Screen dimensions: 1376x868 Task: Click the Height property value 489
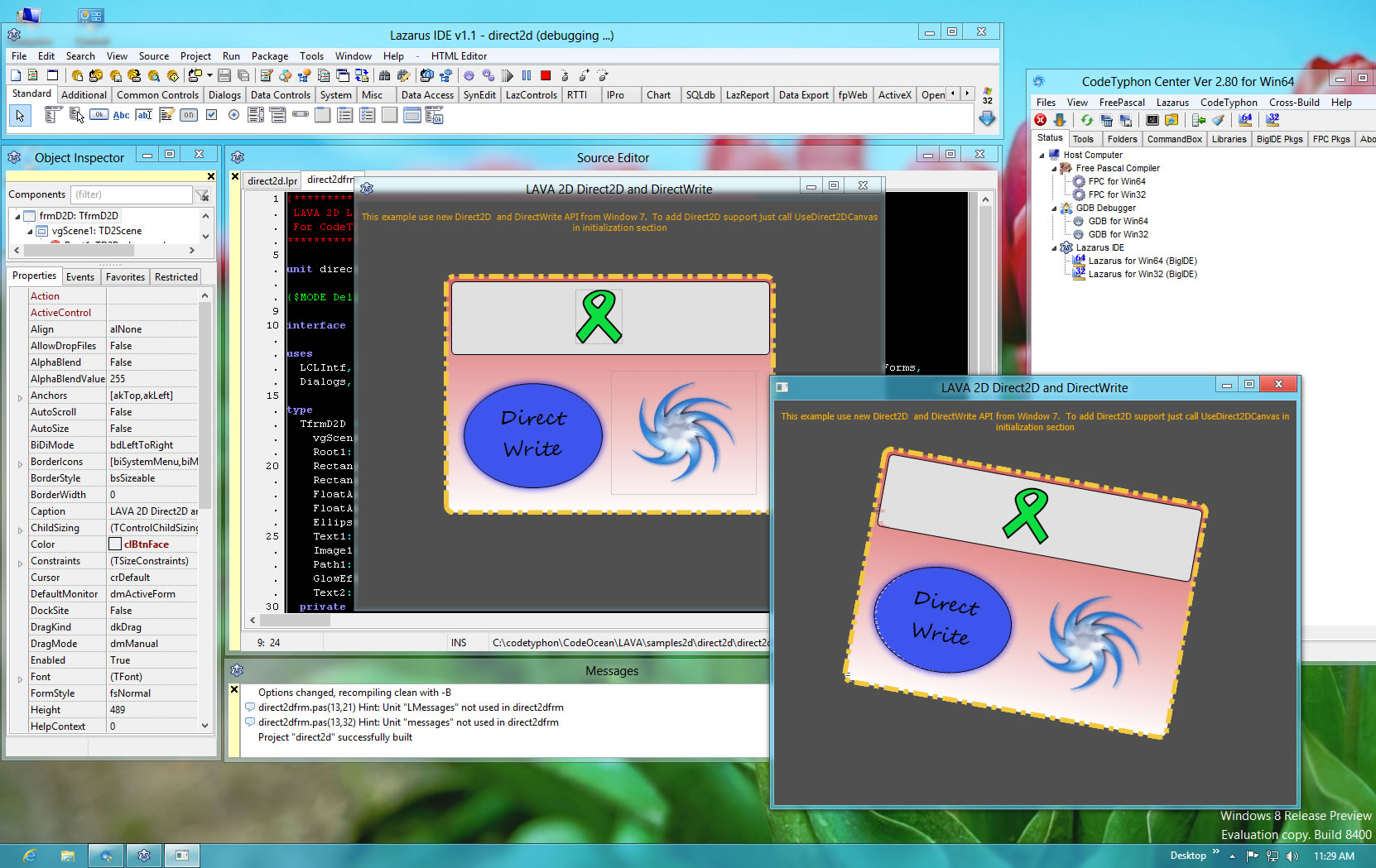[x=154, y=710]
